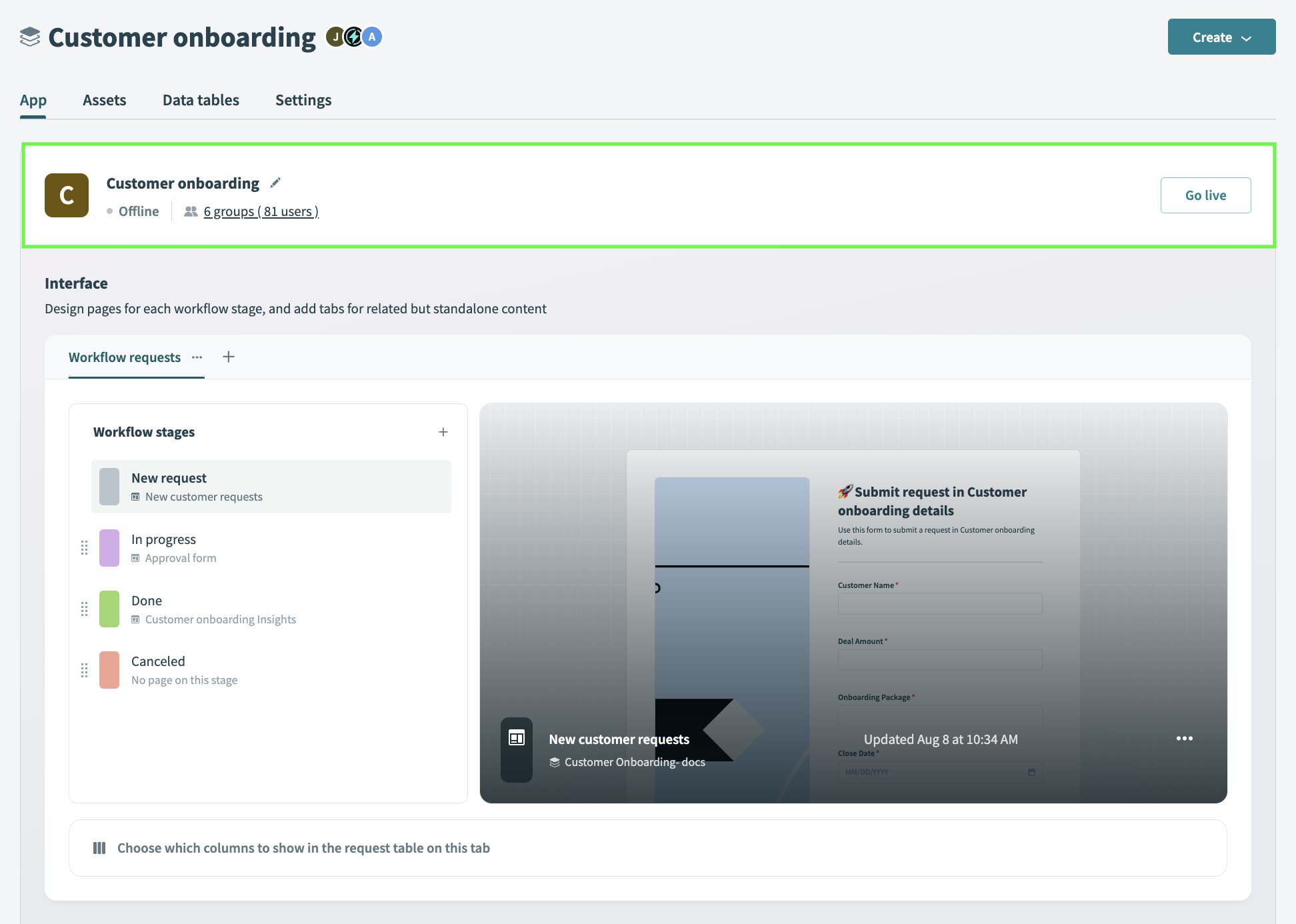Click the offline status indicator icon

[x=111, y=211]
